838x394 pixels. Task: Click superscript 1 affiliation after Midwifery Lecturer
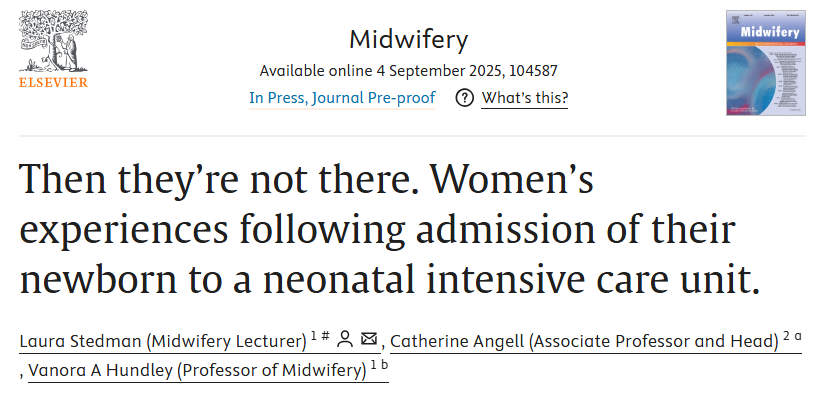pos(314,336)
